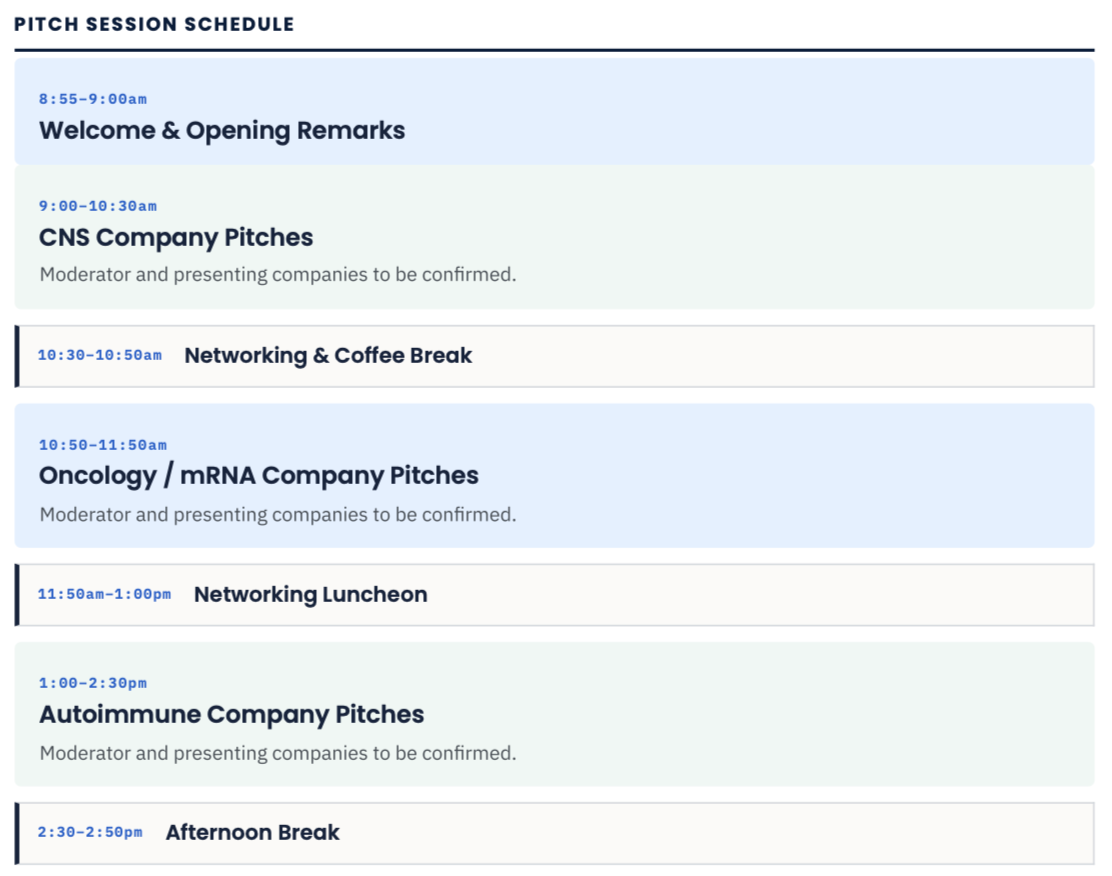Viewport: 1112px width, 876px height.
Task: Select Oncology moderator to be confirmed text
Action: [278, 515]
